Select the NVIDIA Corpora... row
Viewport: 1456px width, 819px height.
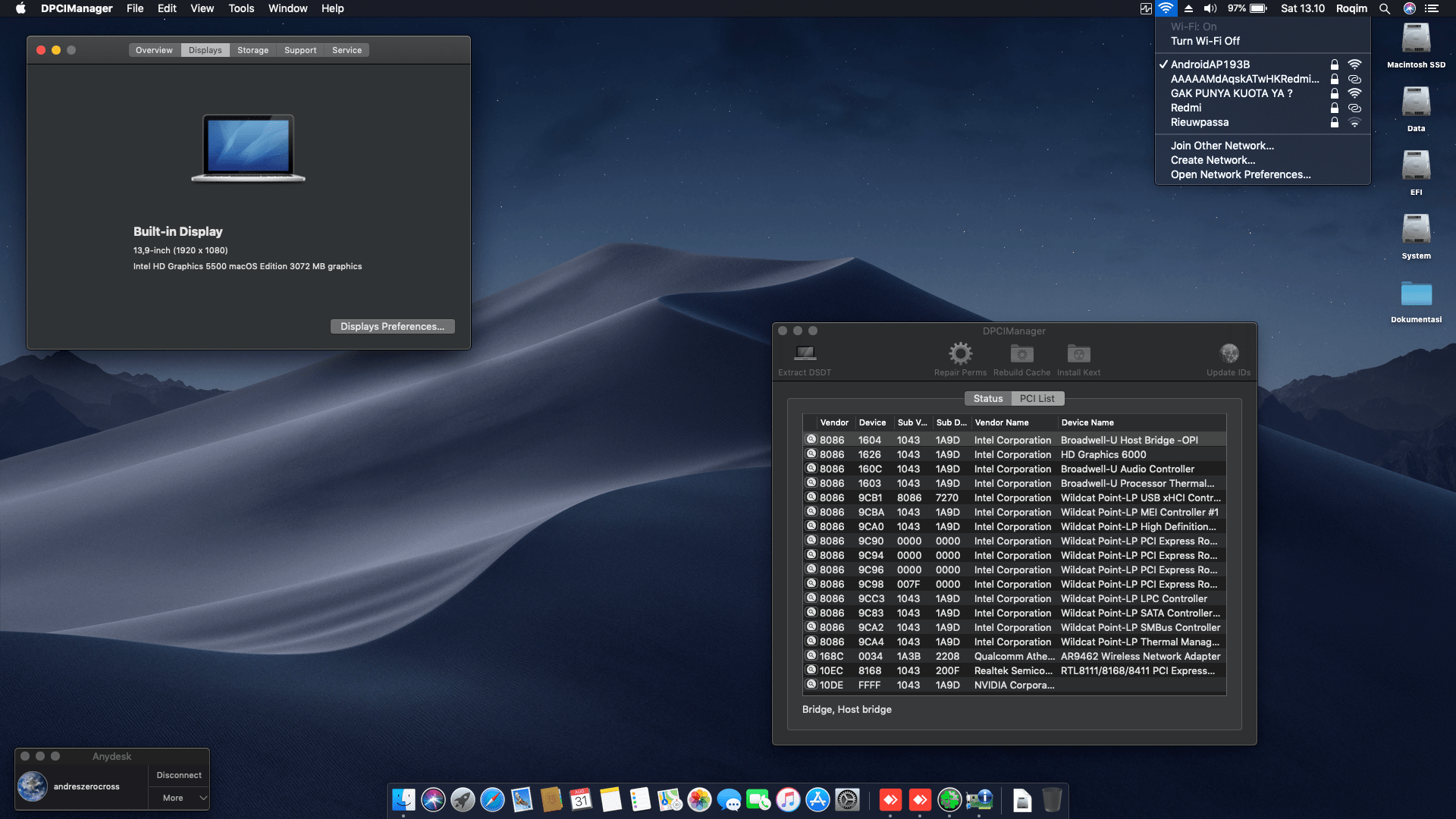click(1014, 685)
